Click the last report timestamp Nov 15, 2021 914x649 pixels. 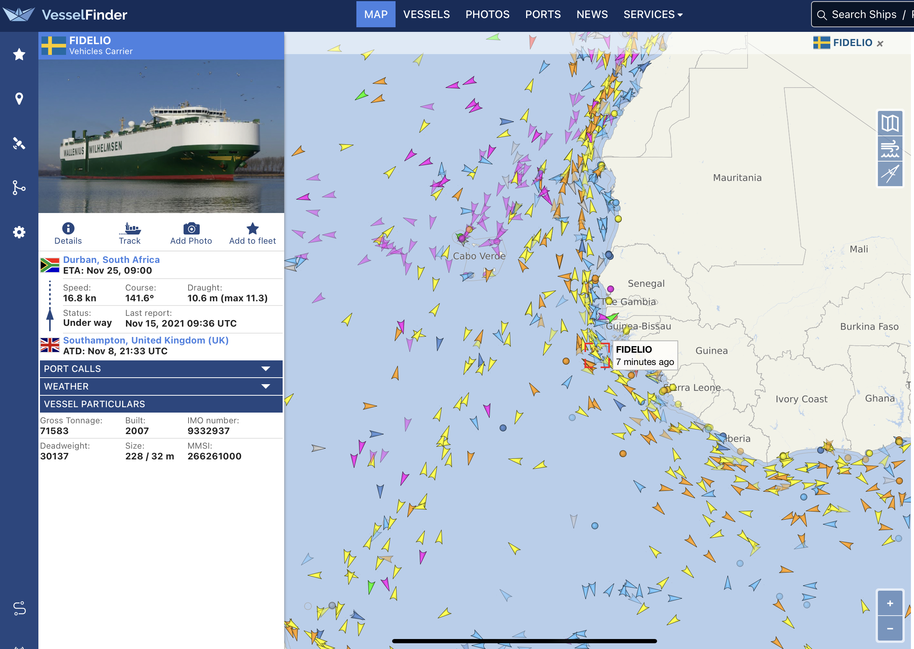pyautogui.click(x=181, y=324)
